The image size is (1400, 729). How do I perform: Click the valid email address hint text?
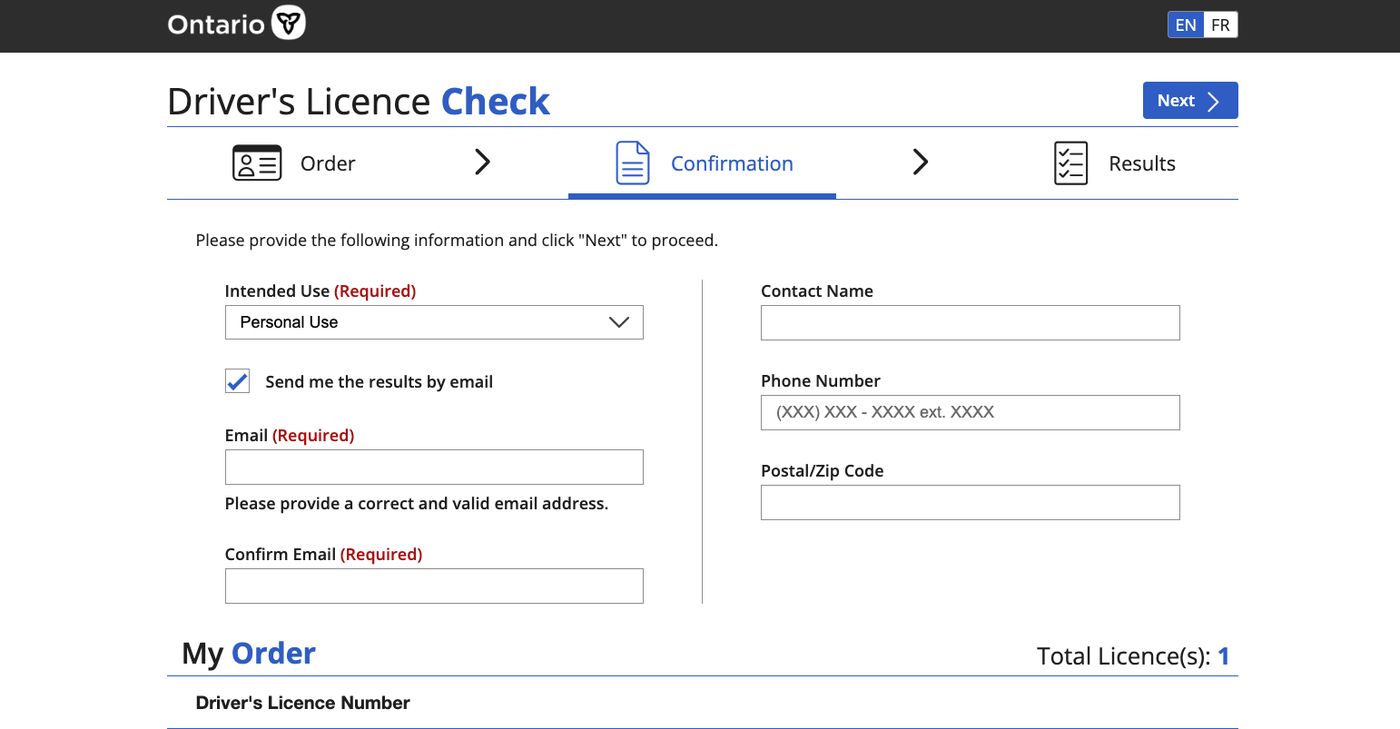tap(416, 503)
